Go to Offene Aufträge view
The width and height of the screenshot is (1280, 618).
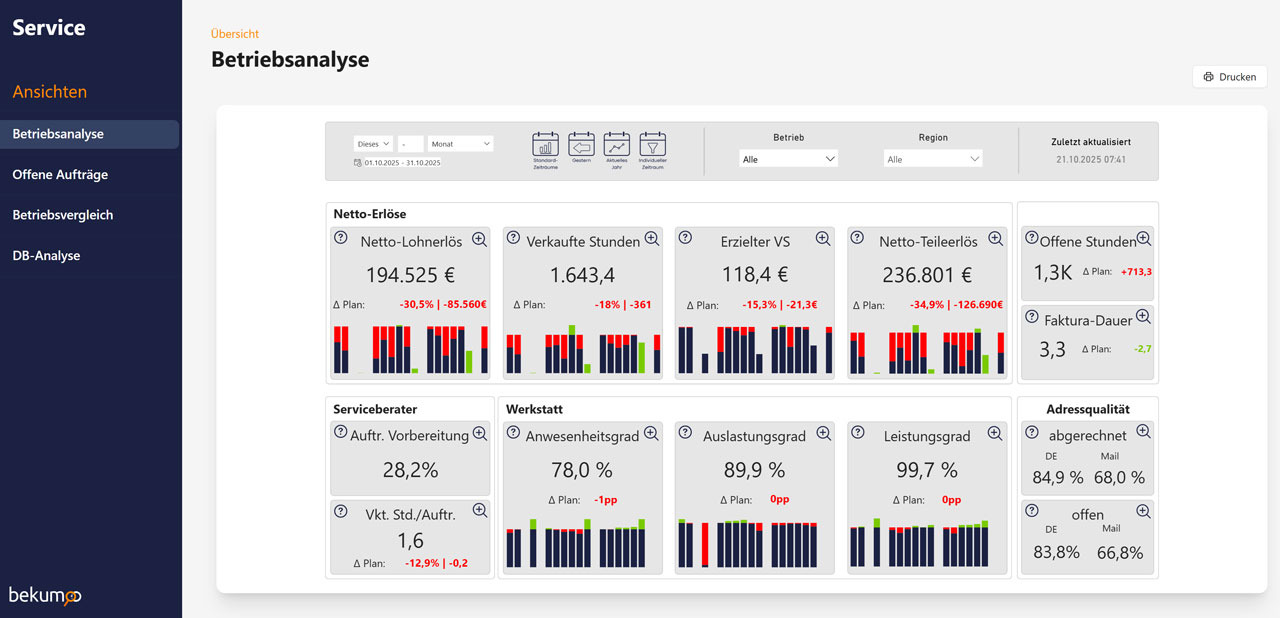coord(60,175)
